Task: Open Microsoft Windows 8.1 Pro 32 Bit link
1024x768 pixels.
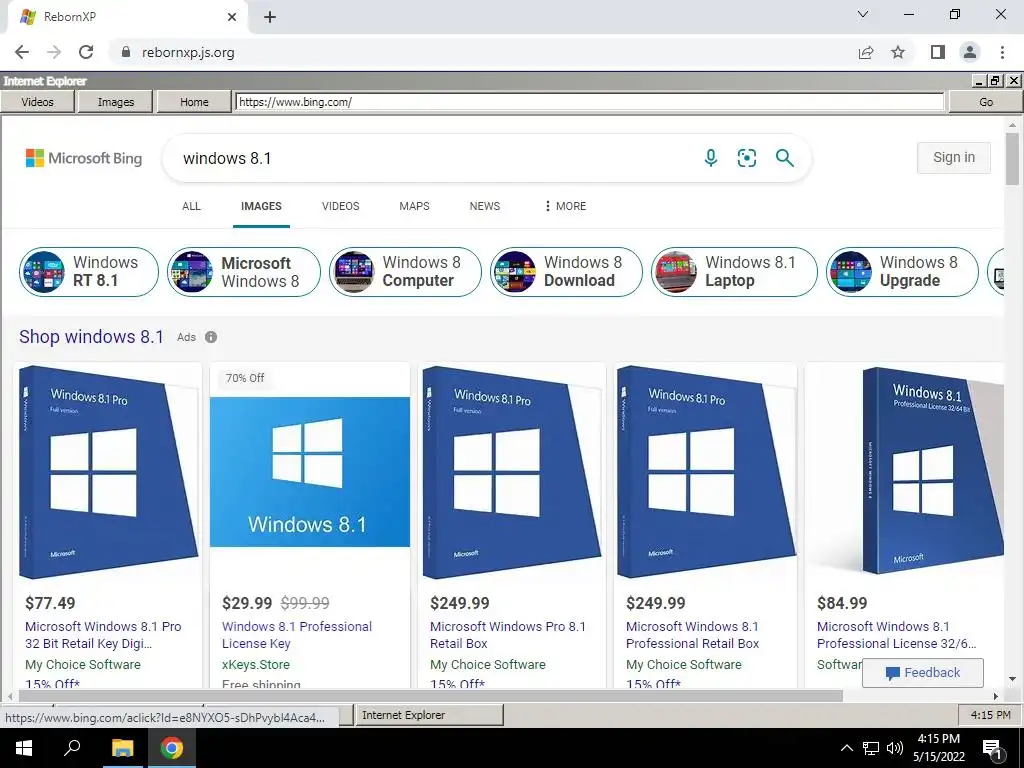Action: (103, 635)
